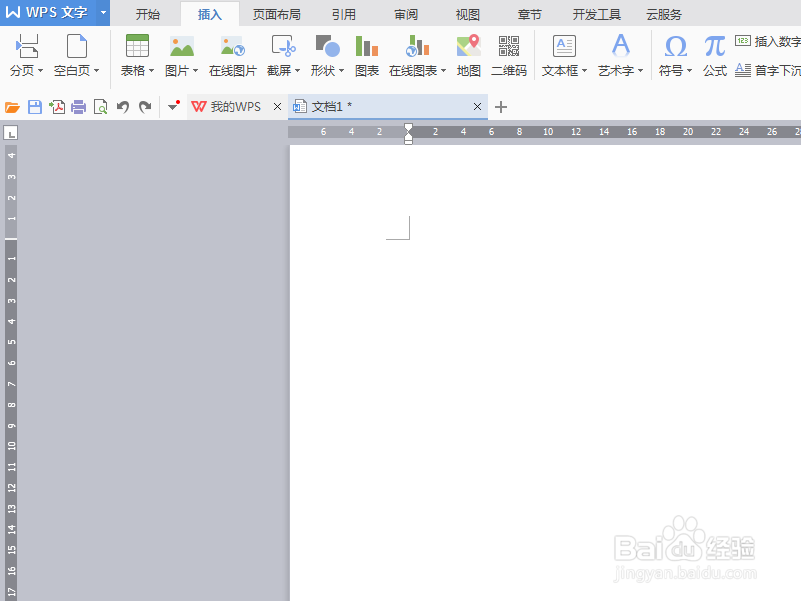Expand the 艺术字 dropdown arrow
Screen dimensions: 801x601
tap(641, 71)
